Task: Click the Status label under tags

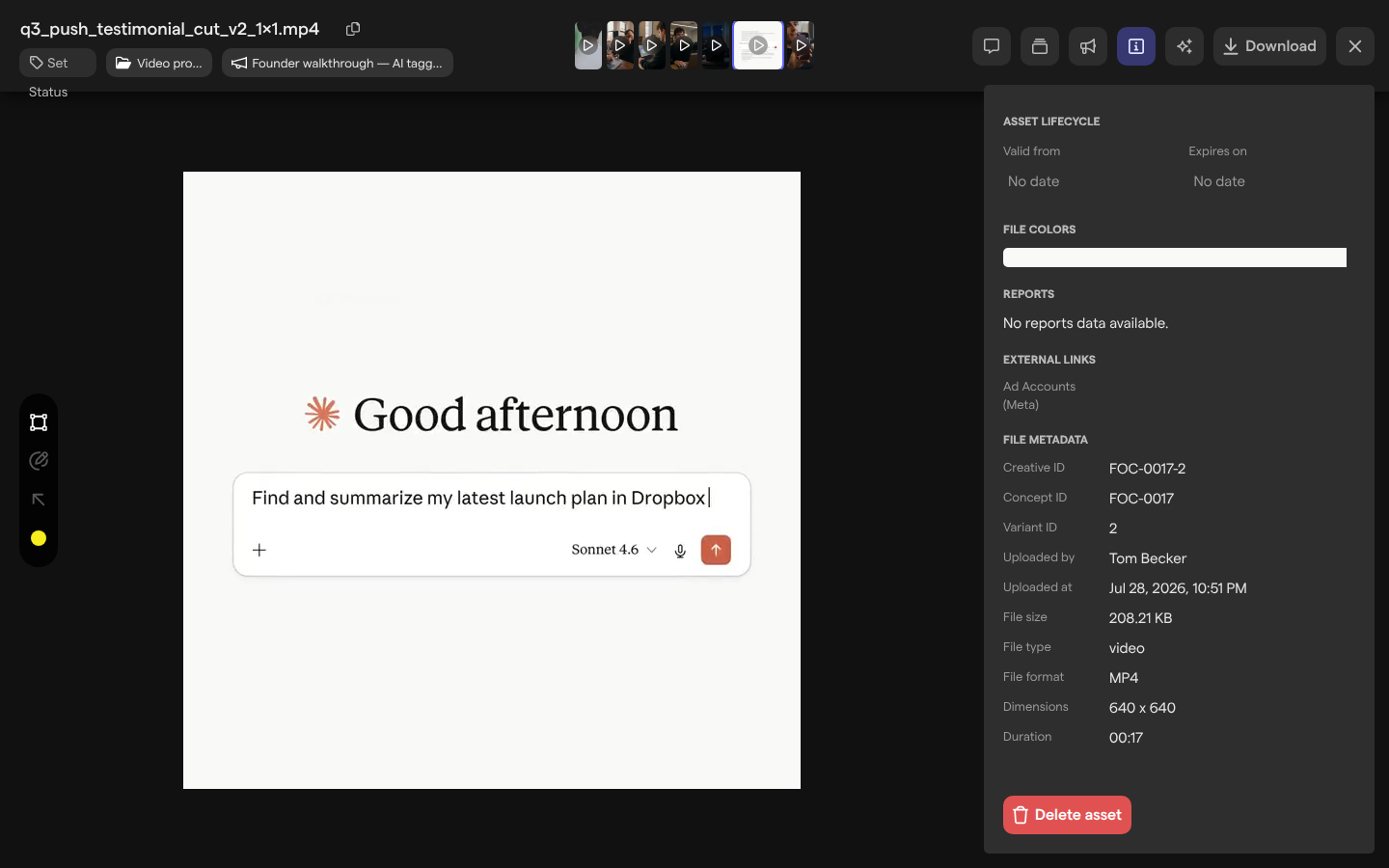Action: coord(48,93)
